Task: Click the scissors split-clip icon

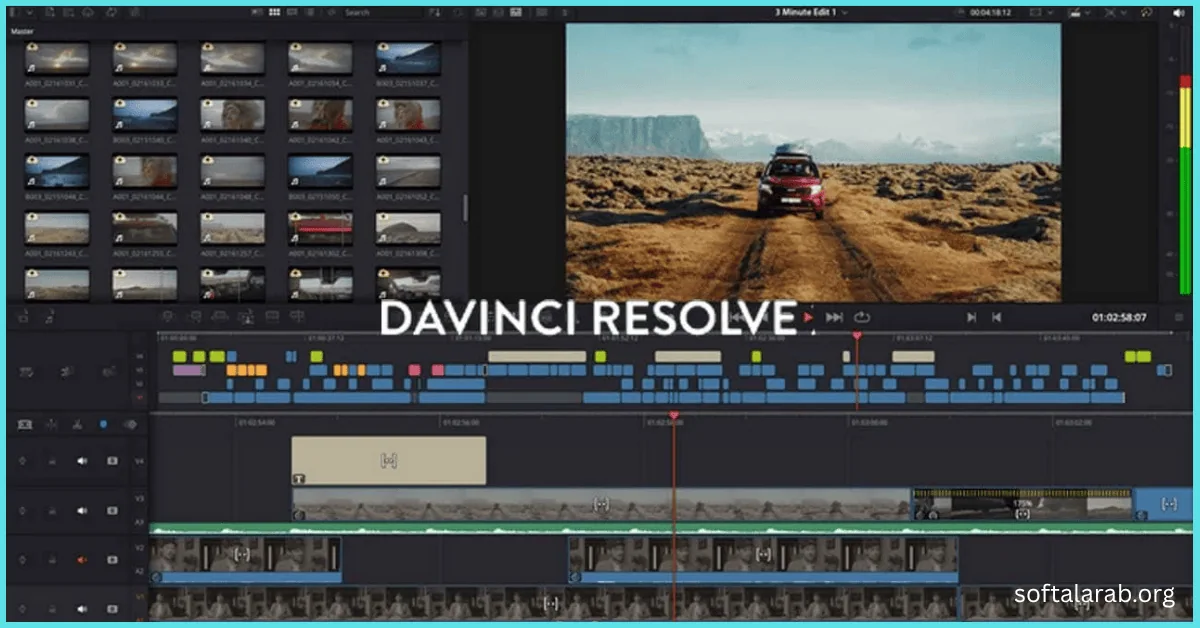Action: [x=76, y=424]
